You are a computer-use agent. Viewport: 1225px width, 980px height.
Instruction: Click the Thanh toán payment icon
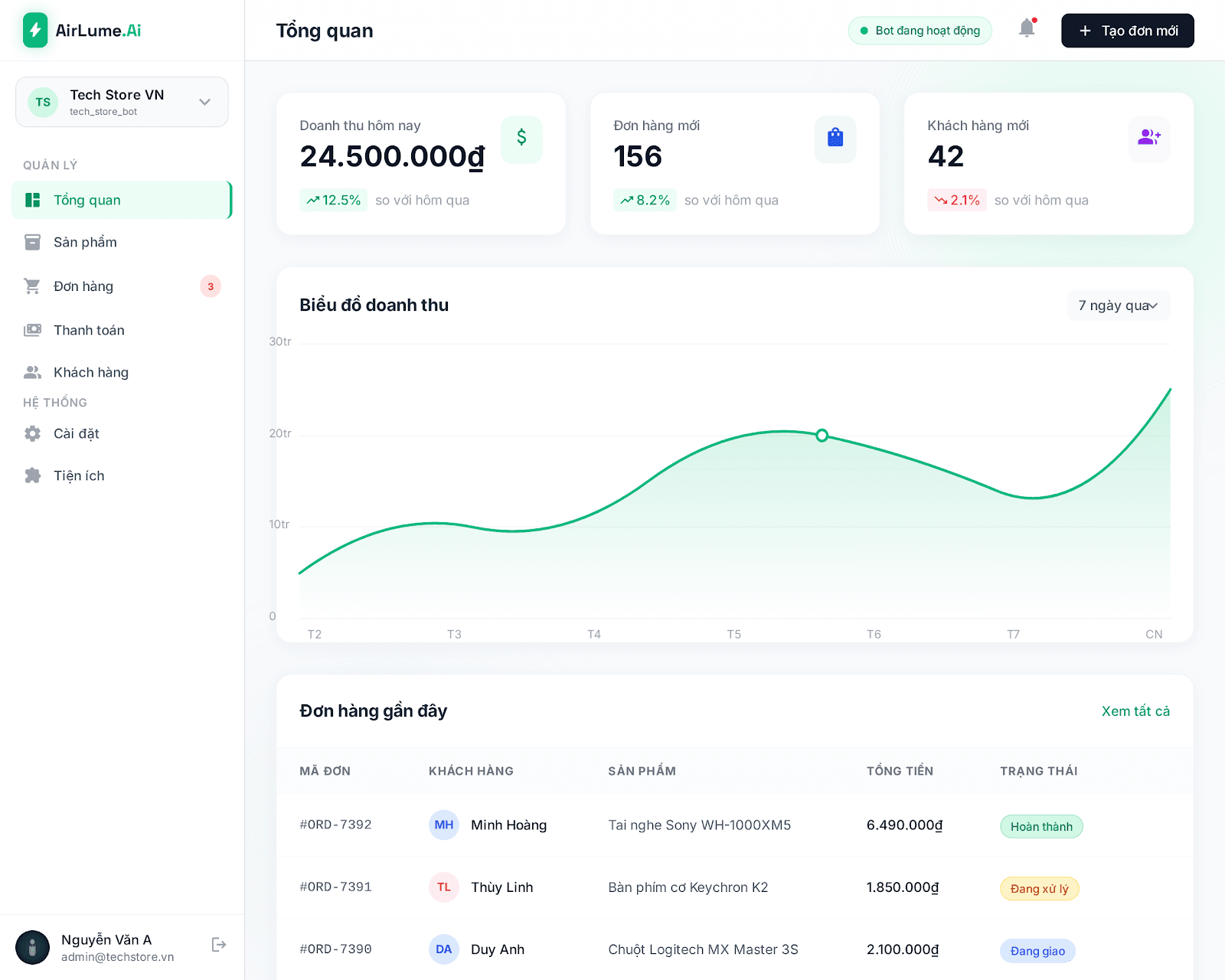point(32,330)
